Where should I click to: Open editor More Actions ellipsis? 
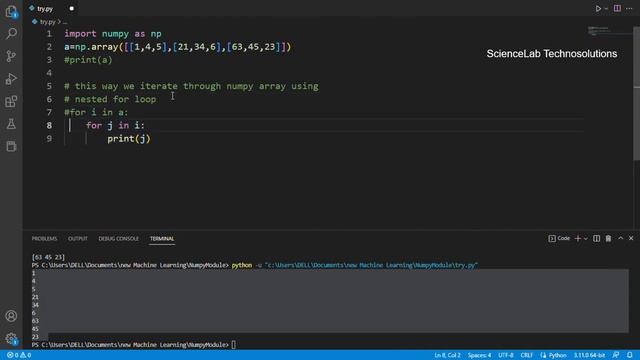pyautogui.click(x=629, y=9)
